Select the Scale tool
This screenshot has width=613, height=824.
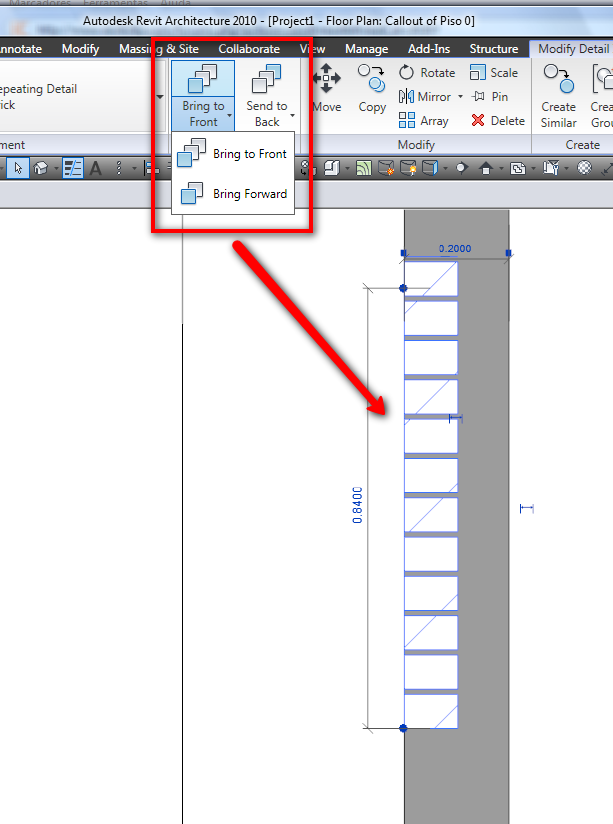point(494,73)
